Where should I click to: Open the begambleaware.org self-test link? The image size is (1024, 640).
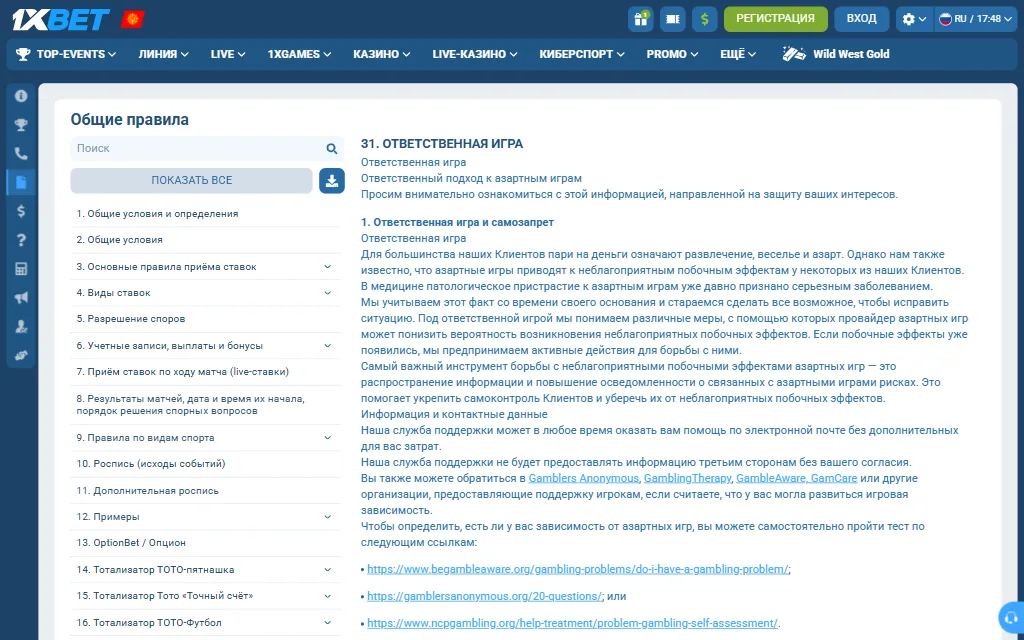(578, 569)
